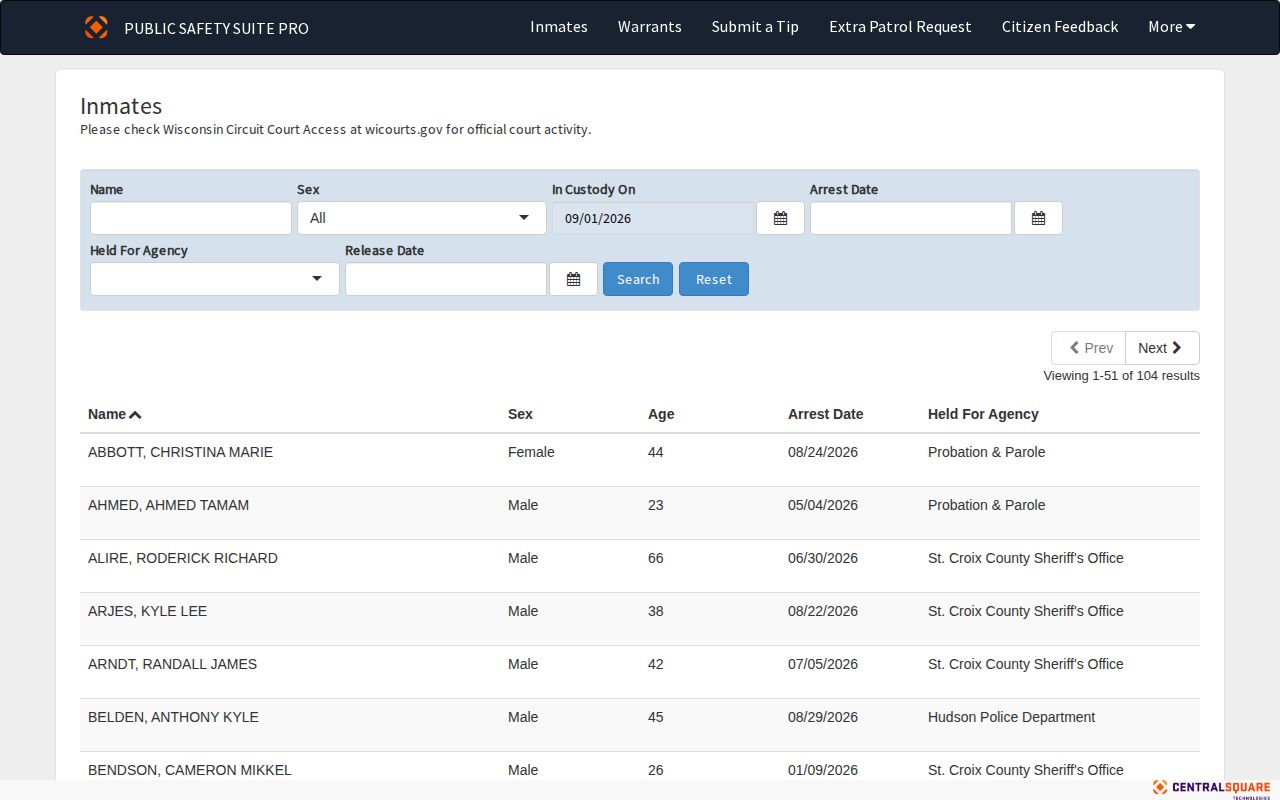Open the In Custody On calendar picker
The width and height of the screenshot is (1280, 800).
[780, 218]
